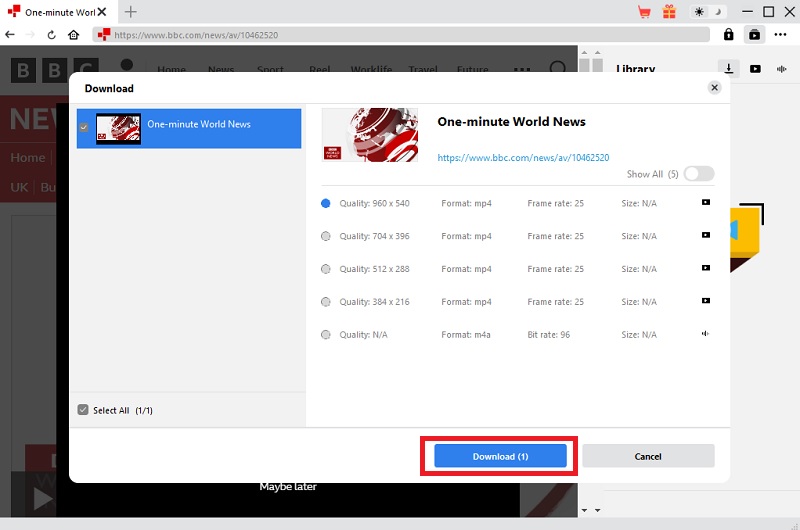Viewport: 800px width, 530px height.
Task: Click the Cancel button
Action: [x=648, y=456]
